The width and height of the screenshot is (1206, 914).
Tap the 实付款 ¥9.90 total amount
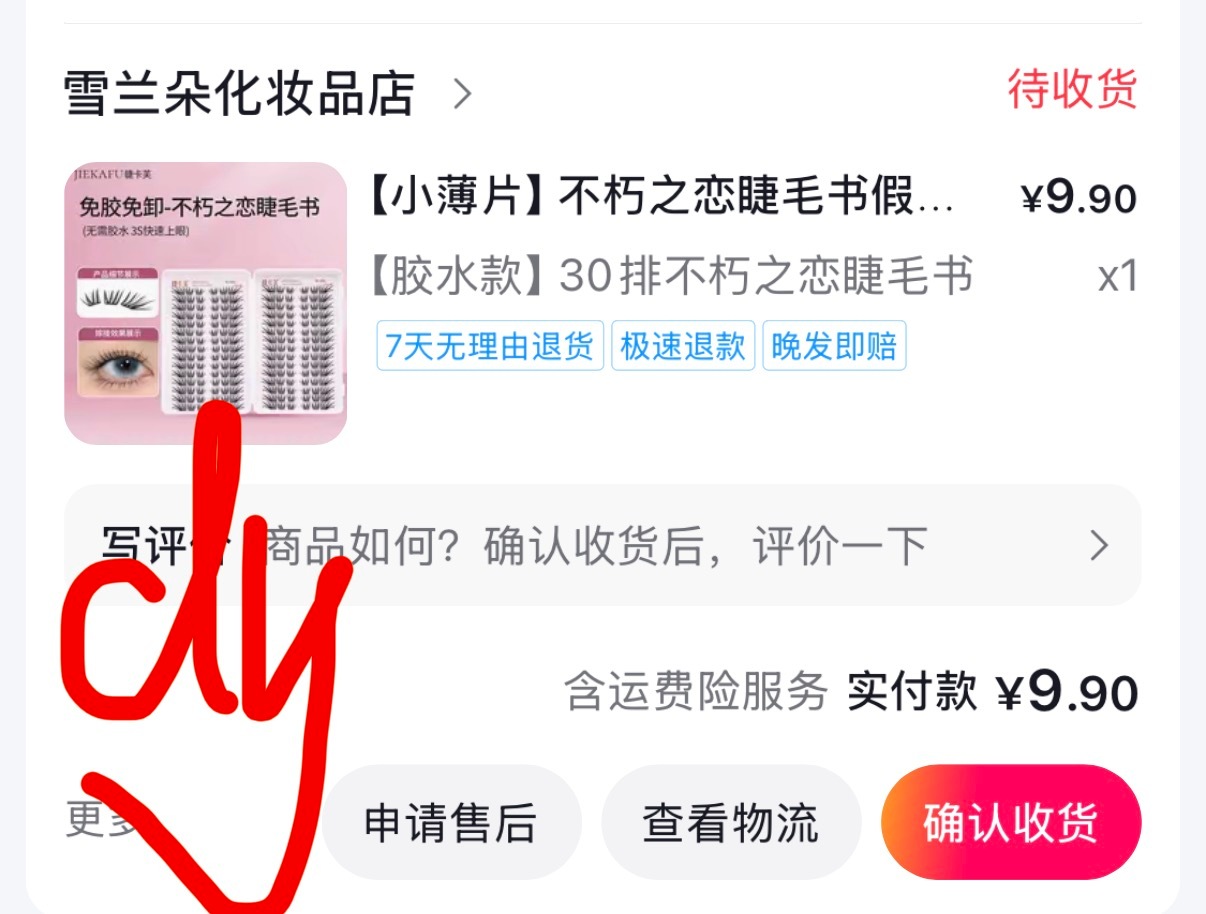tap(993, 691)
